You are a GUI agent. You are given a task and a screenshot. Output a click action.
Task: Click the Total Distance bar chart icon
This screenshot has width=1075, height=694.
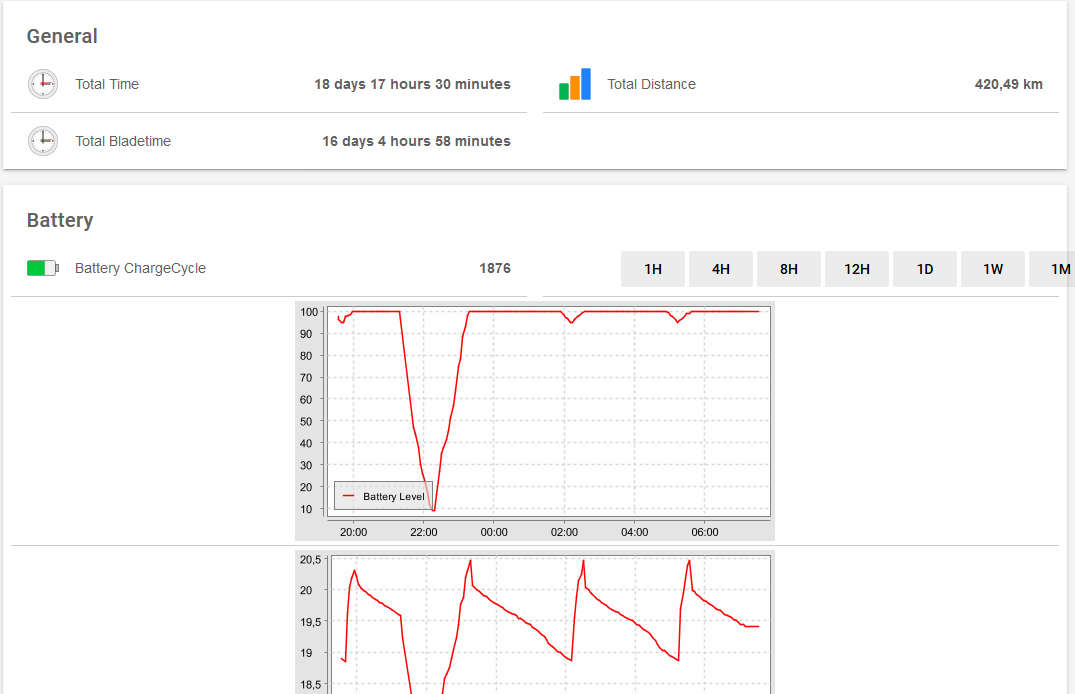point(575,84)
